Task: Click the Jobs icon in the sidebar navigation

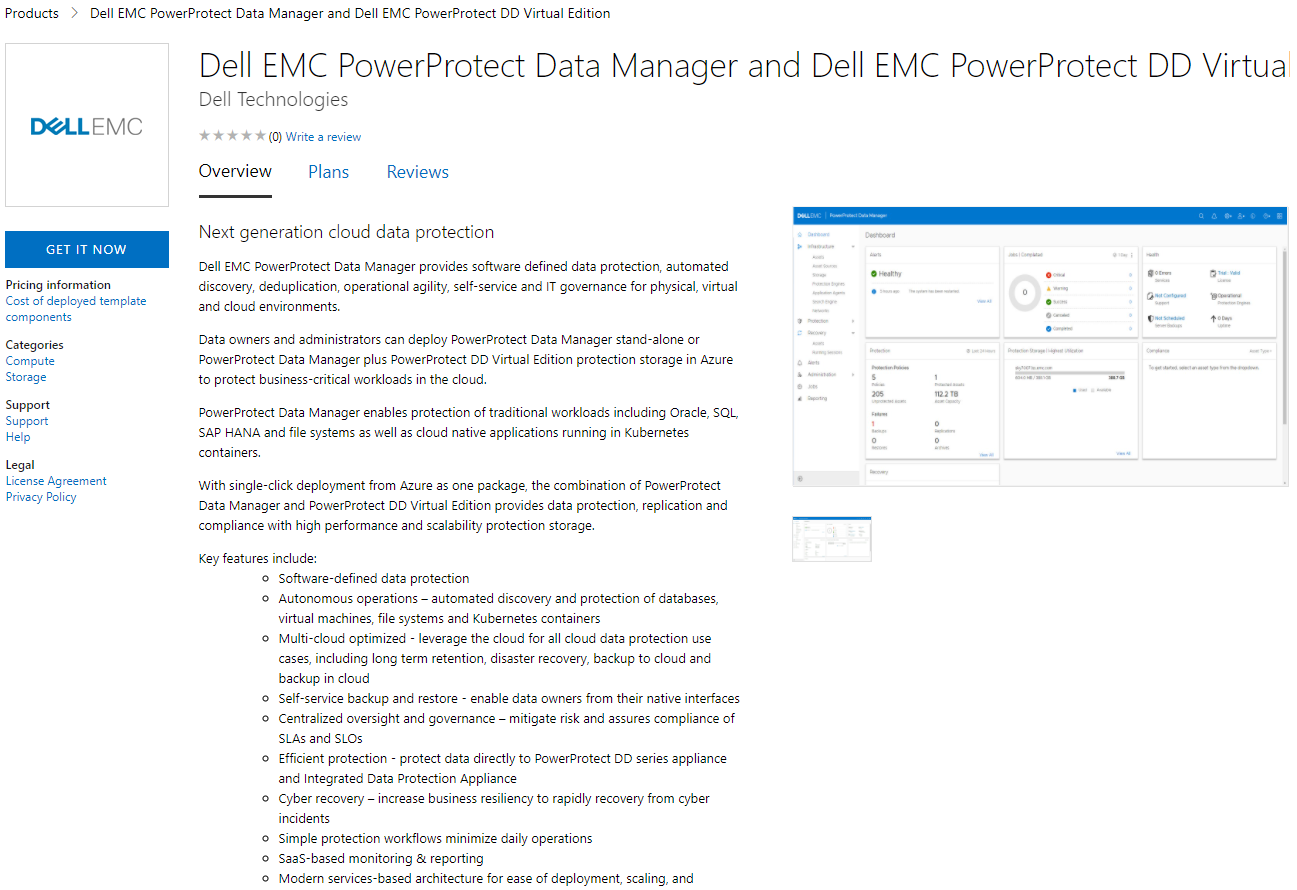Action: pos(798,387)
